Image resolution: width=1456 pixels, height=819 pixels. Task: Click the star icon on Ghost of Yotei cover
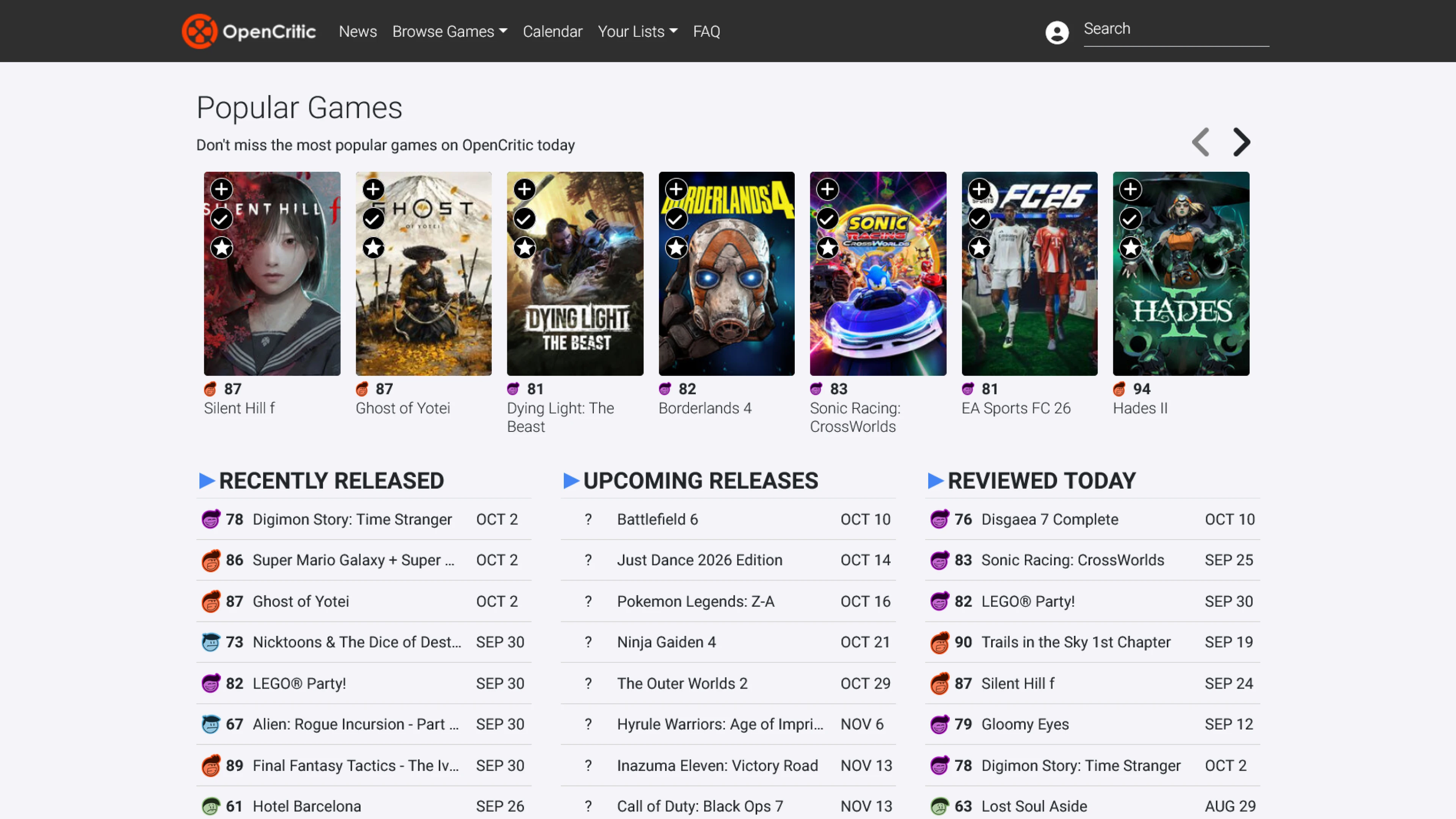(373, 248)
